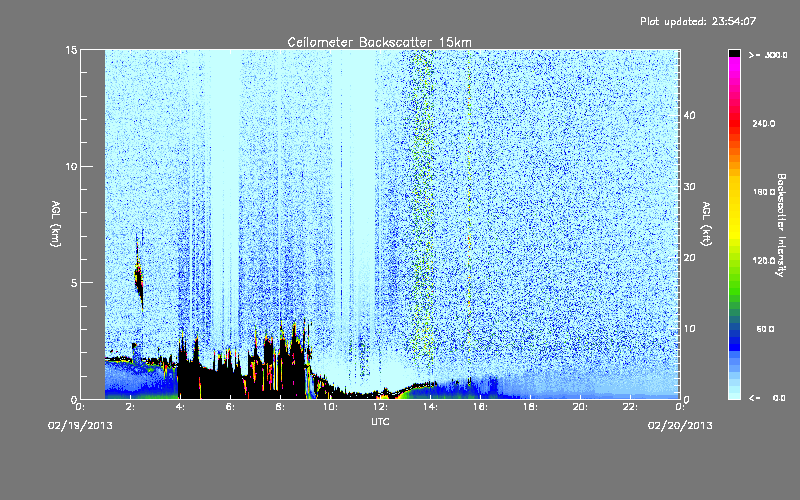Click the "15" km altitude tick label
Image resolution: width=800 pixels, height=500 pixels.
(71, 50)
